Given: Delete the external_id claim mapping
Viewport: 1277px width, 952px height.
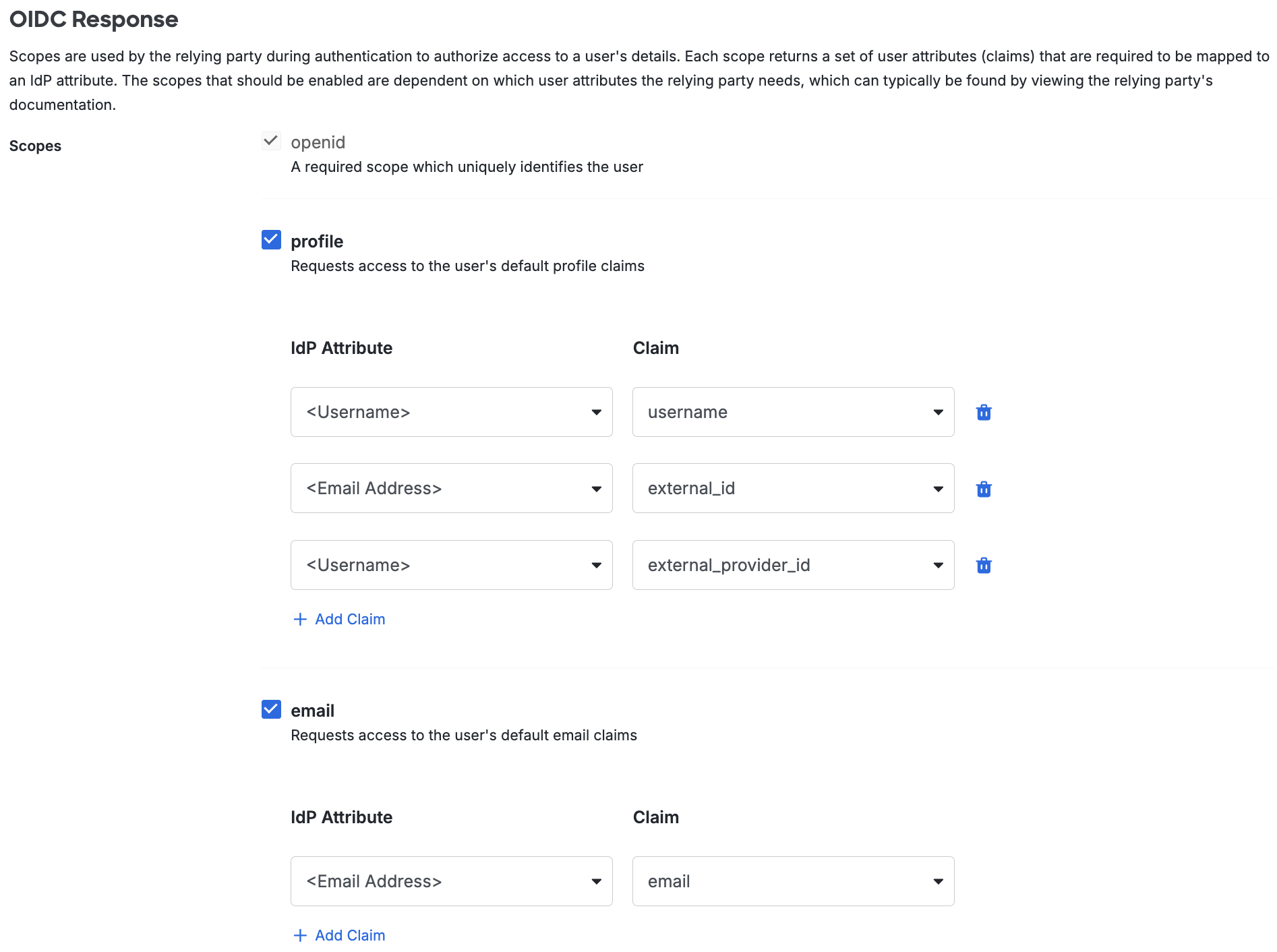Looking at the screenshot, I should pyautogui.click(x=984, y=488).
